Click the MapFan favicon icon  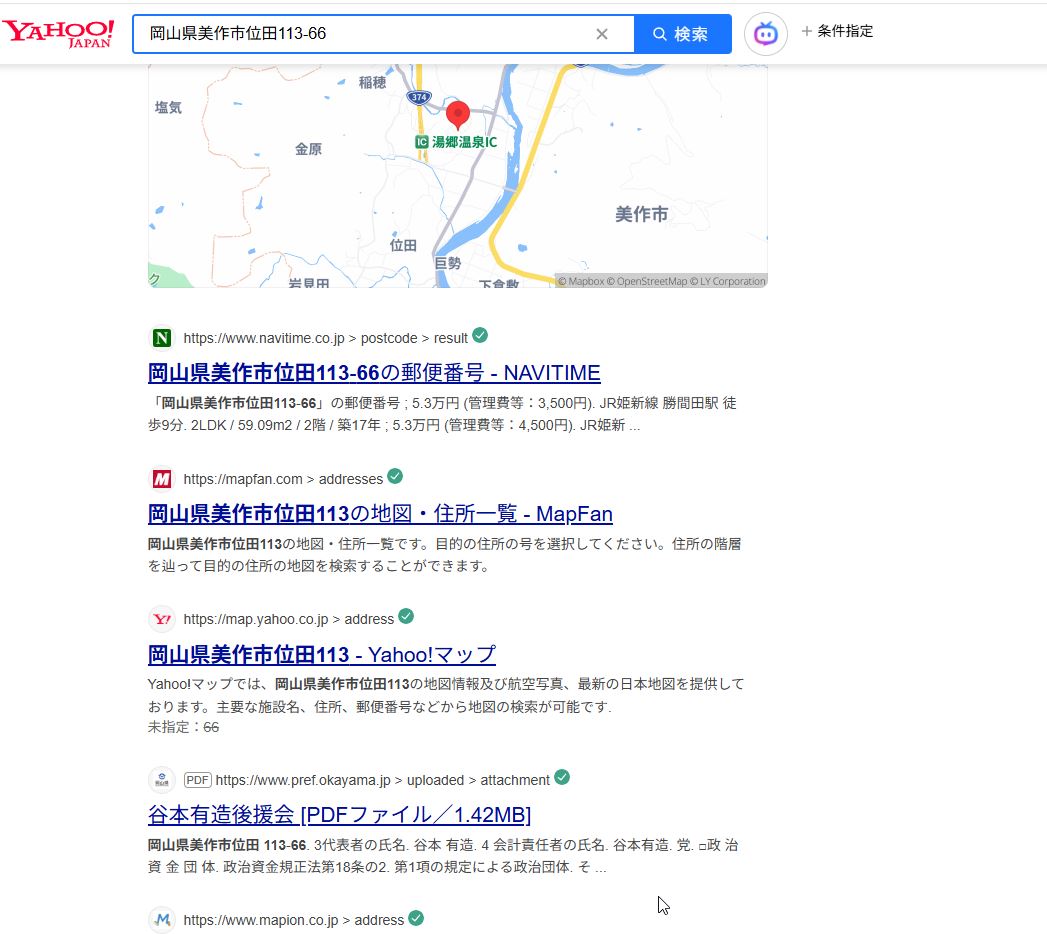point(162,479)
